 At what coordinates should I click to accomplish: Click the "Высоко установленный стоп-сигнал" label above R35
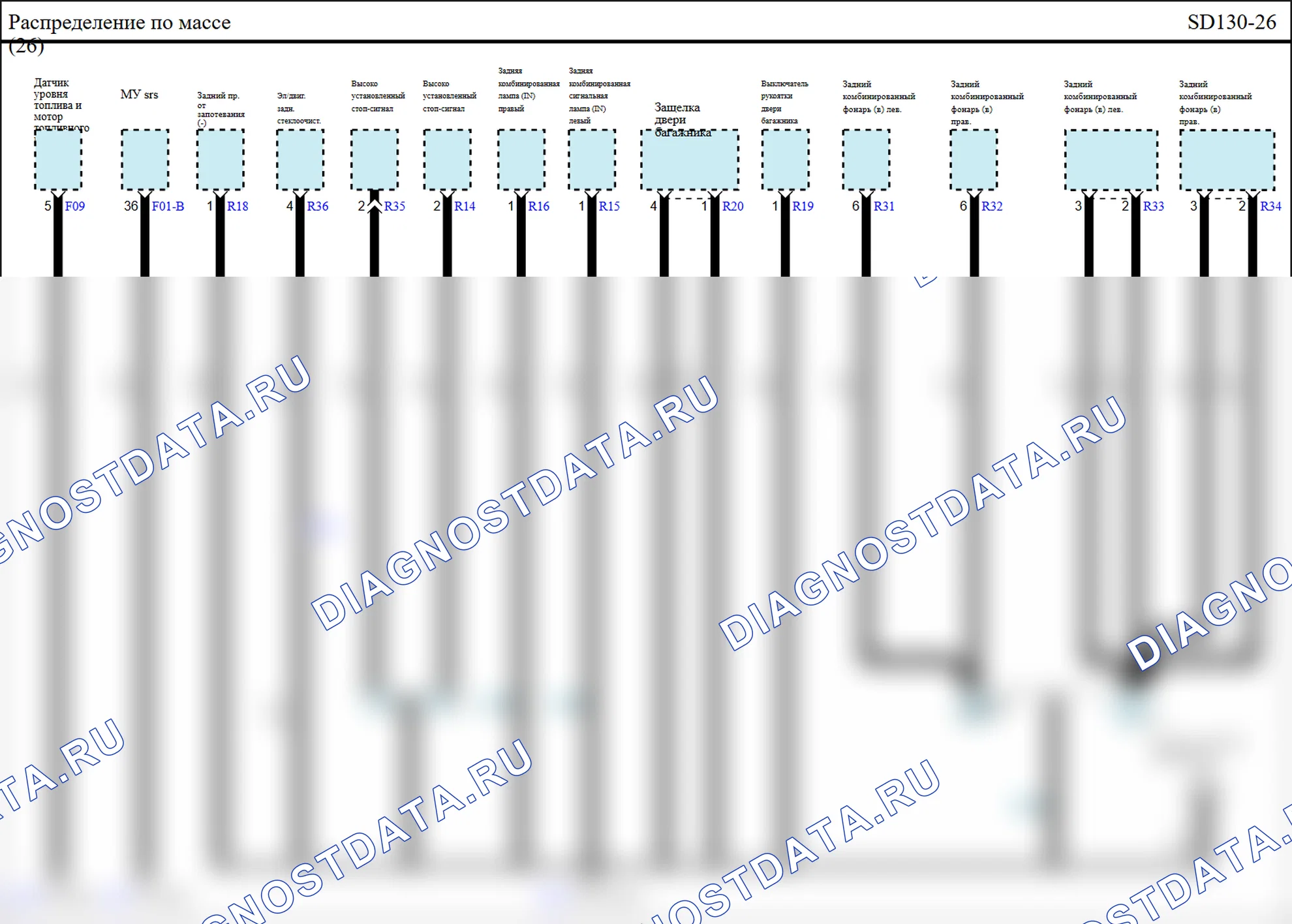pyautogui.click(x=378, y=96)
